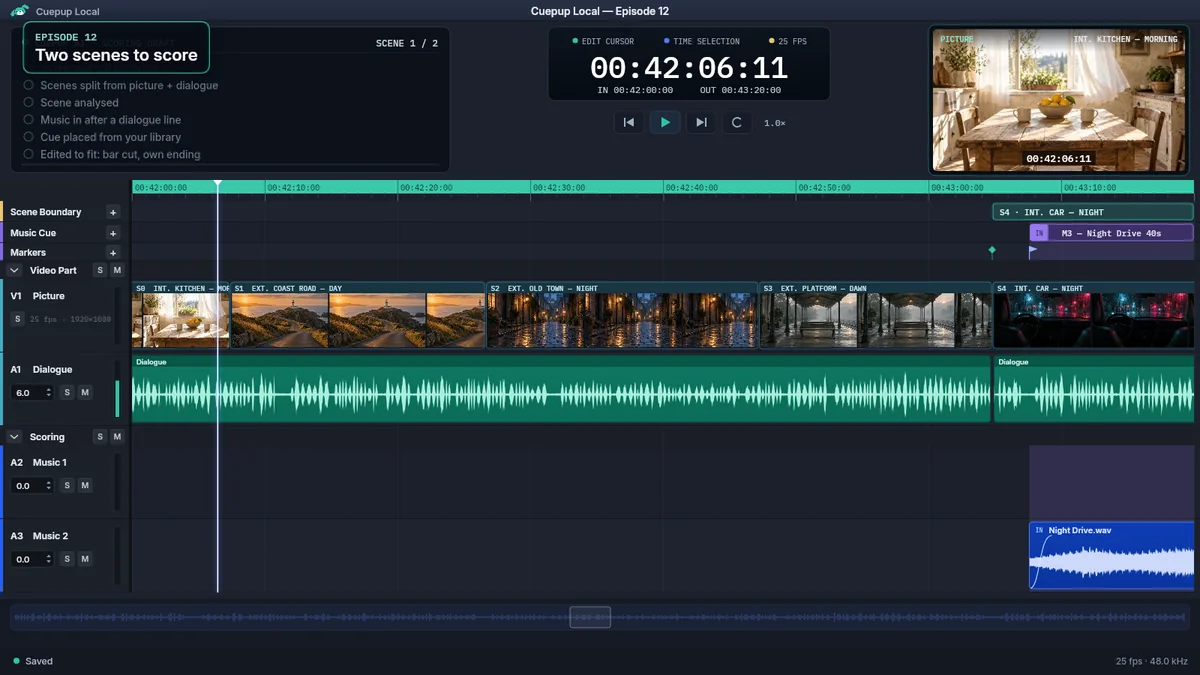Select the S4 scene boundary region bar
Screen dimensions: 1200x675
coord(1093,212)
